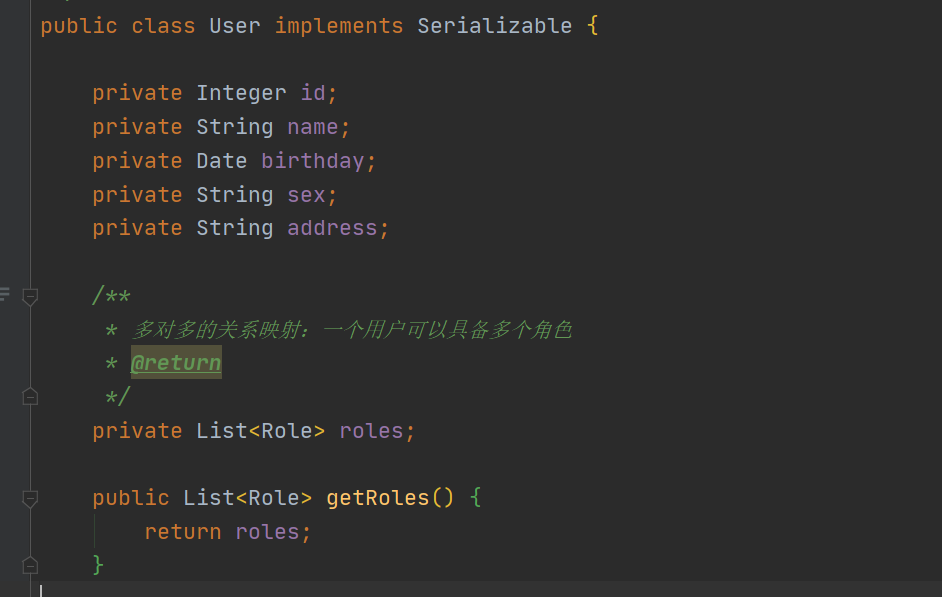Click the Integer type name

click(242, 93)
